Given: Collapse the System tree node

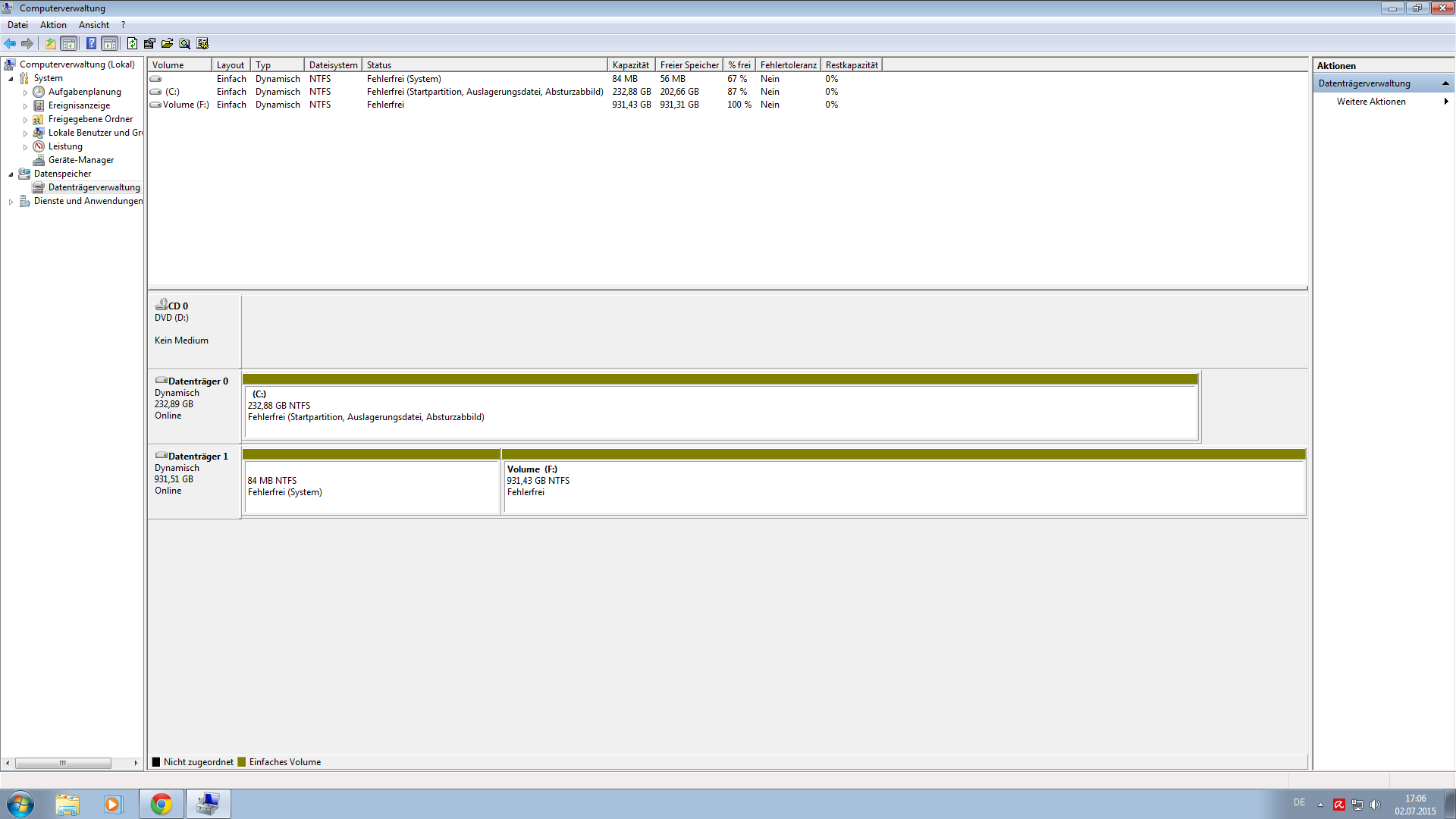Looking at the screenshot, I should (x=11, y=79).
